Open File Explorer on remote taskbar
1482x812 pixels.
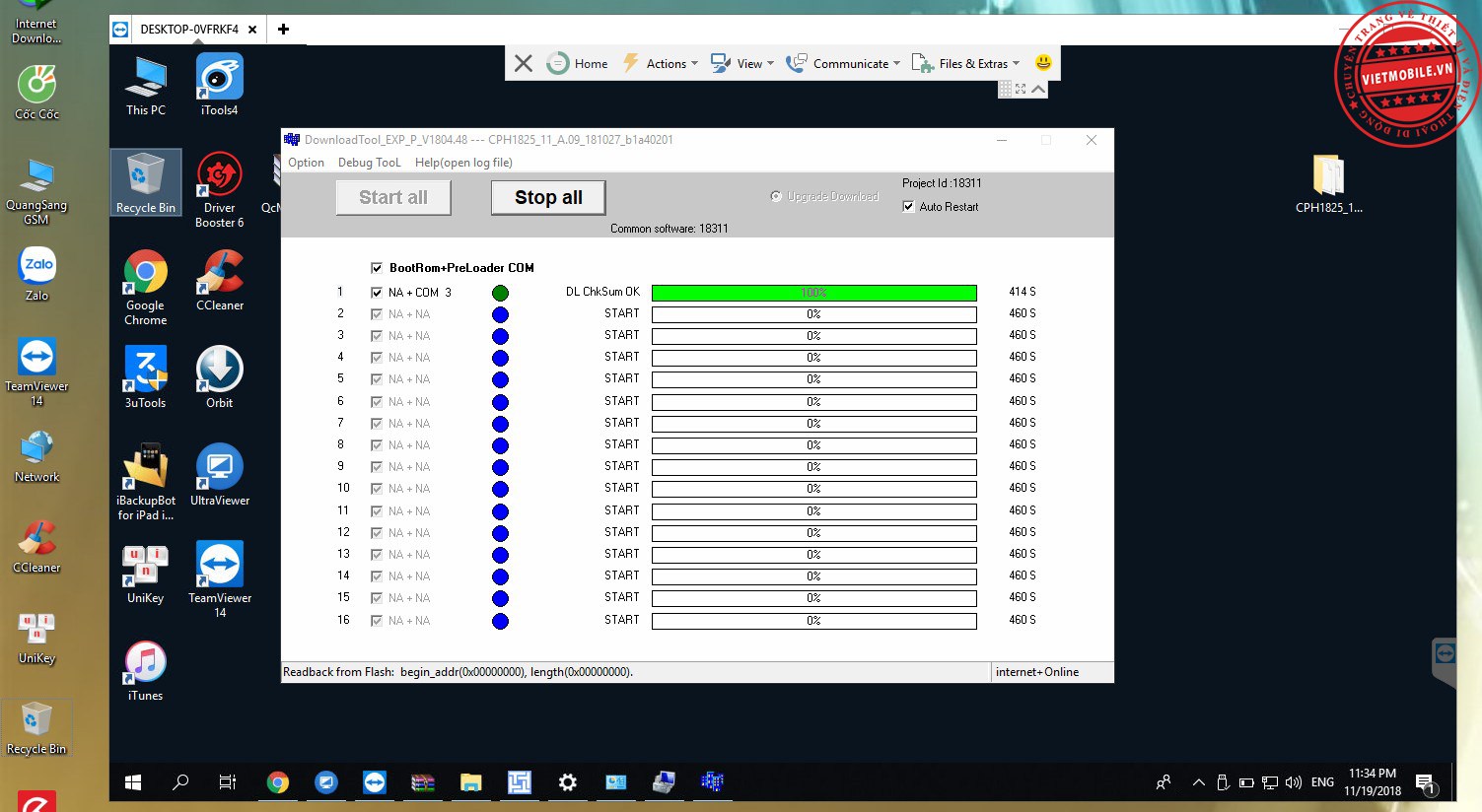click(471, 782)
